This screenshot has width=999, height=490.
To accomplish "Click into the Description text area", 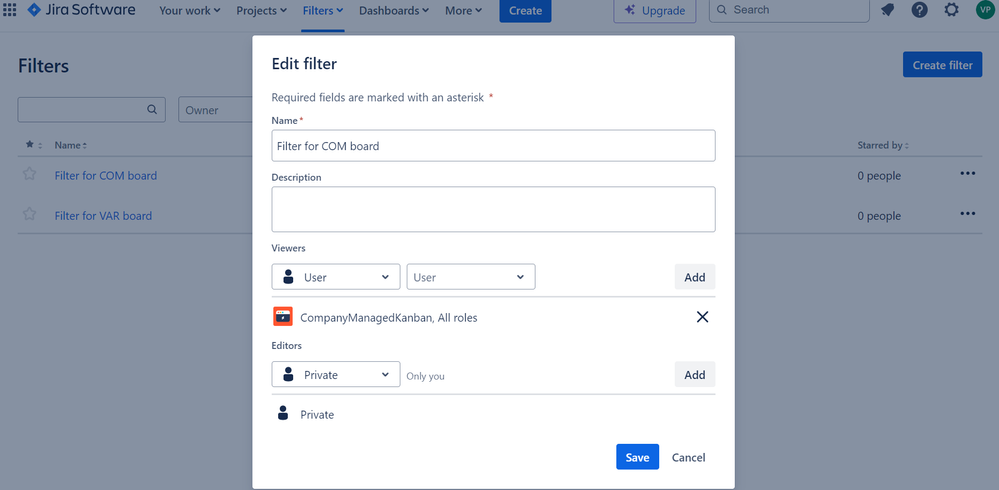I will coord(493,209).
